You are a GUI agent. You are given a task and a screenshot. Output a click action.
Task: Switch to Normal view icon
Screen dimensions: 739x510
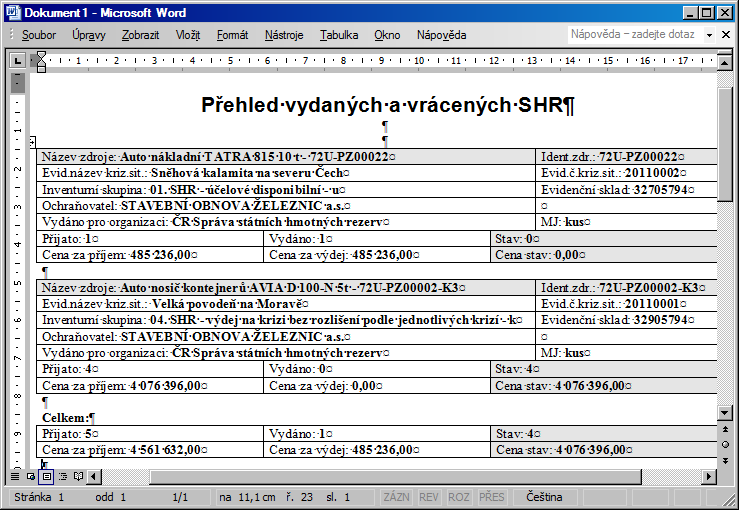click(x=15, y=477)
